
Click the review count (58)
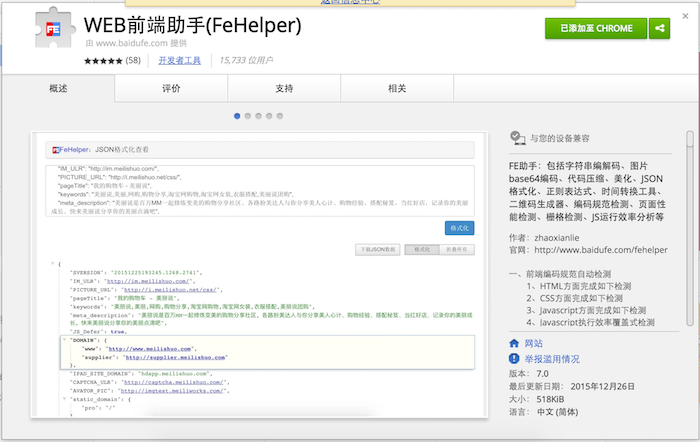133,60
